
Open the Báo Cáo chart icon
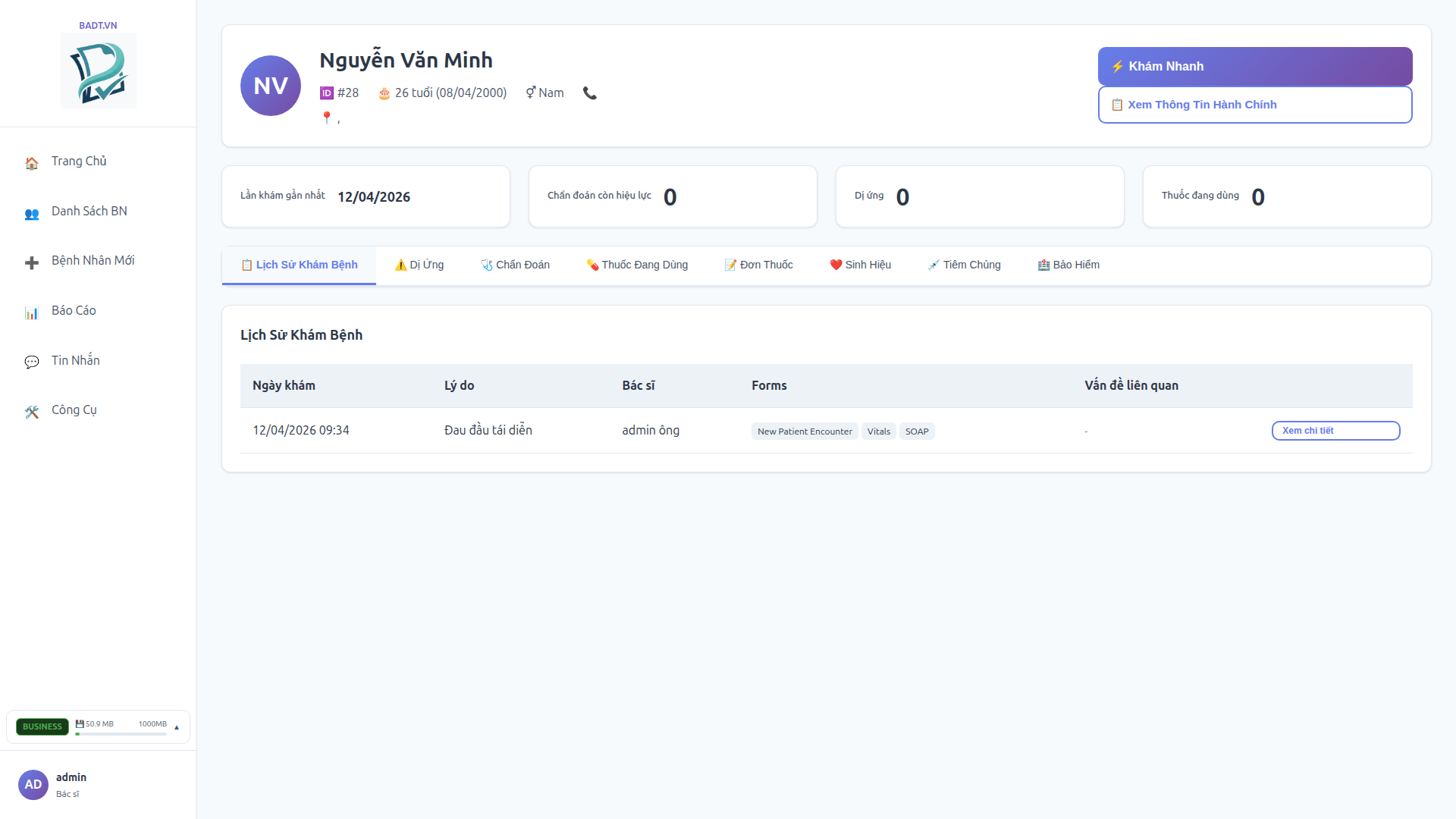pyautogui.click(x=32, y=312)
